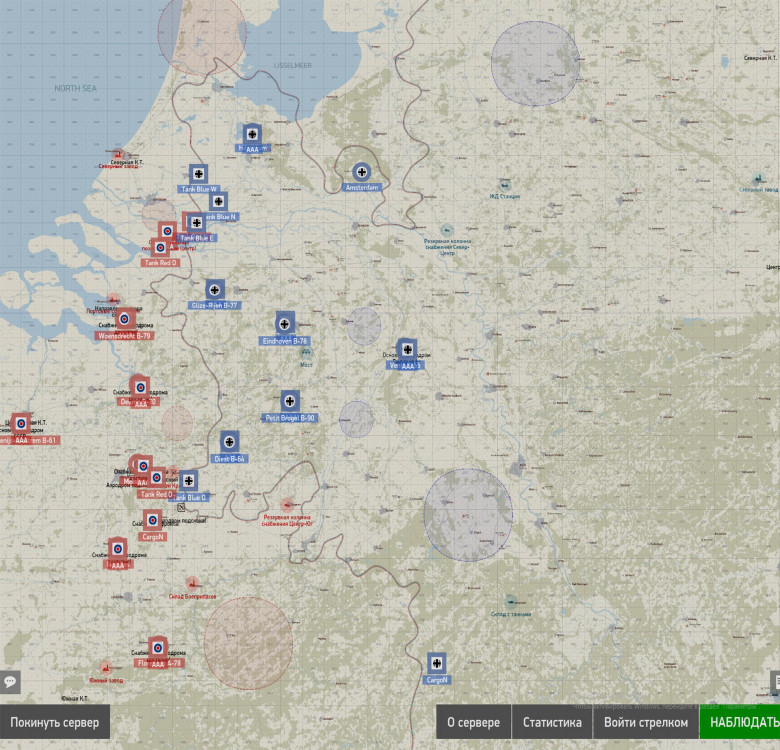This screenshot has height=750, width=780.
Task: Click the Склад с танками depot icon
Action: pos(511,602)
